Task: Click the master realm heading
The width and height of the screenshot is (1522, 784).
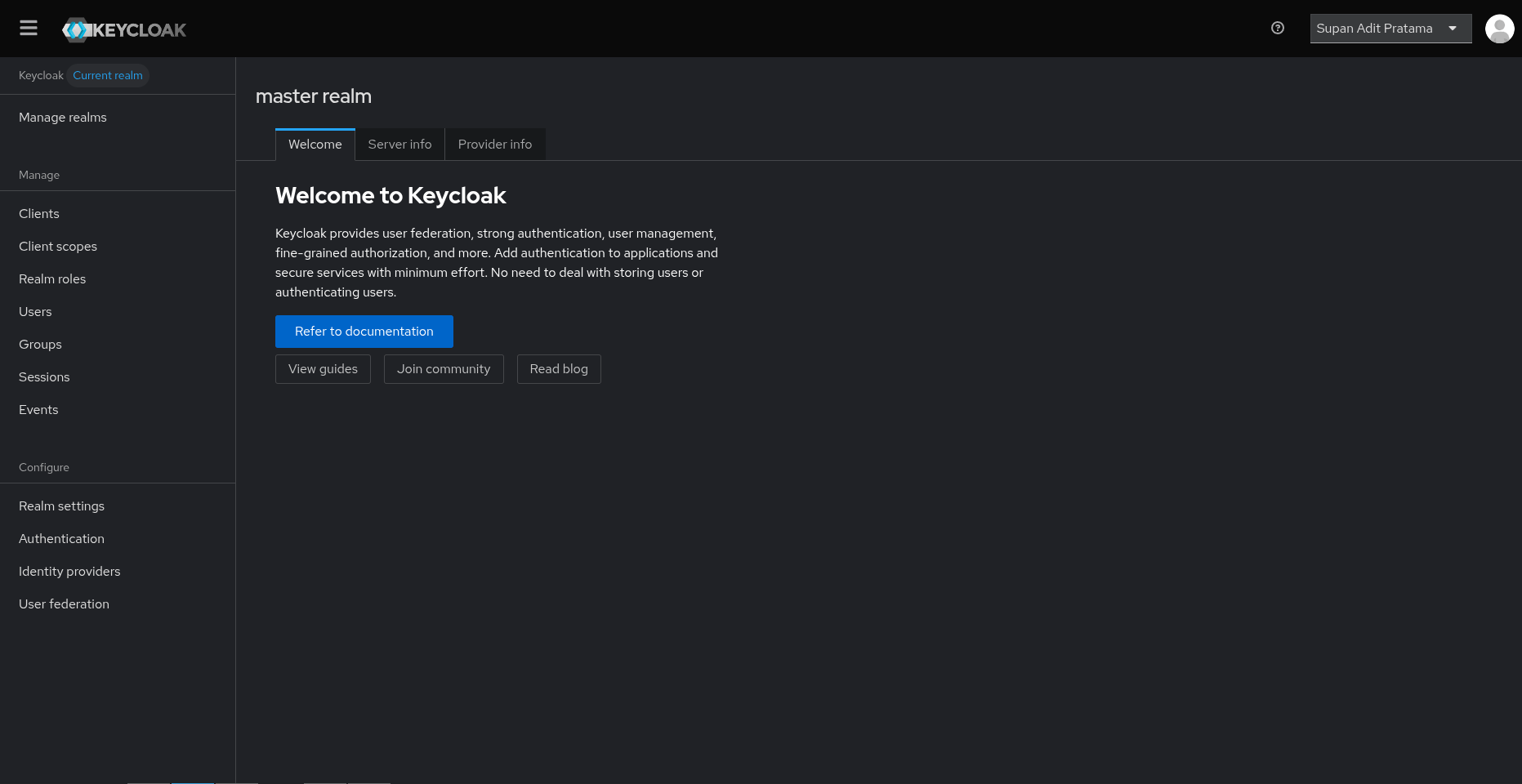Action: (x=314, y=96)
